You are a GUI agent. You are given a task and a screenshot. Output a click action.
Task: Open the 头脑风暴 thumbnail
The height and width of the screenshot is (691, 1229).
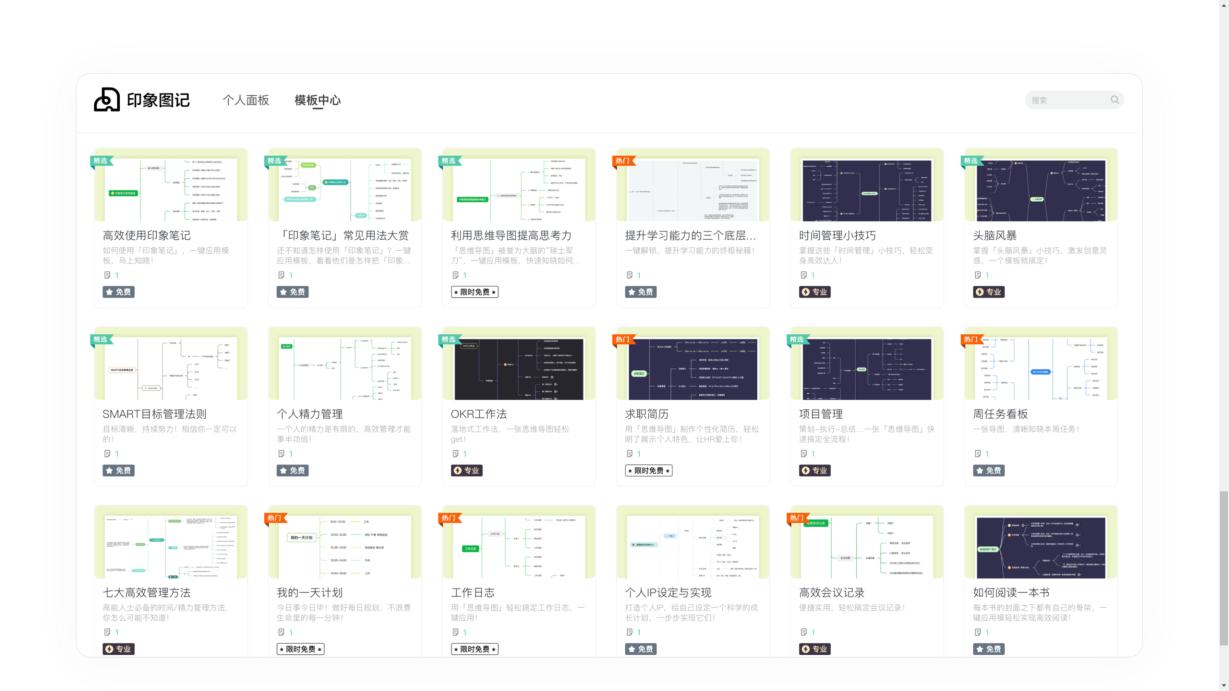(1041, 185)
